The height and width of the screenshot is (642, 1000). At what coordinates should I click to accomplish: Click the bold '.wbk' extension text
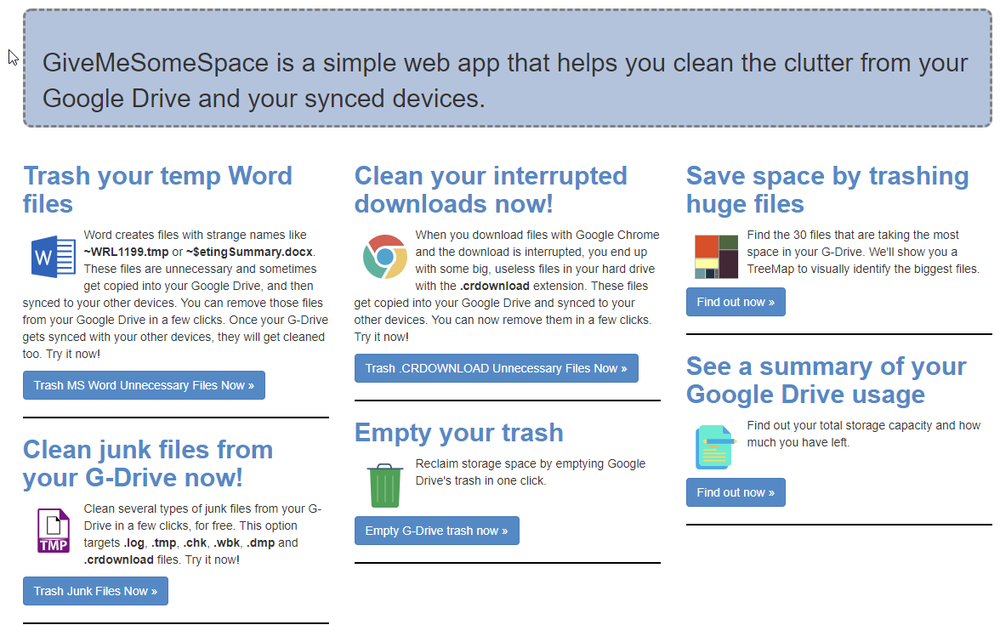[226, 543]
